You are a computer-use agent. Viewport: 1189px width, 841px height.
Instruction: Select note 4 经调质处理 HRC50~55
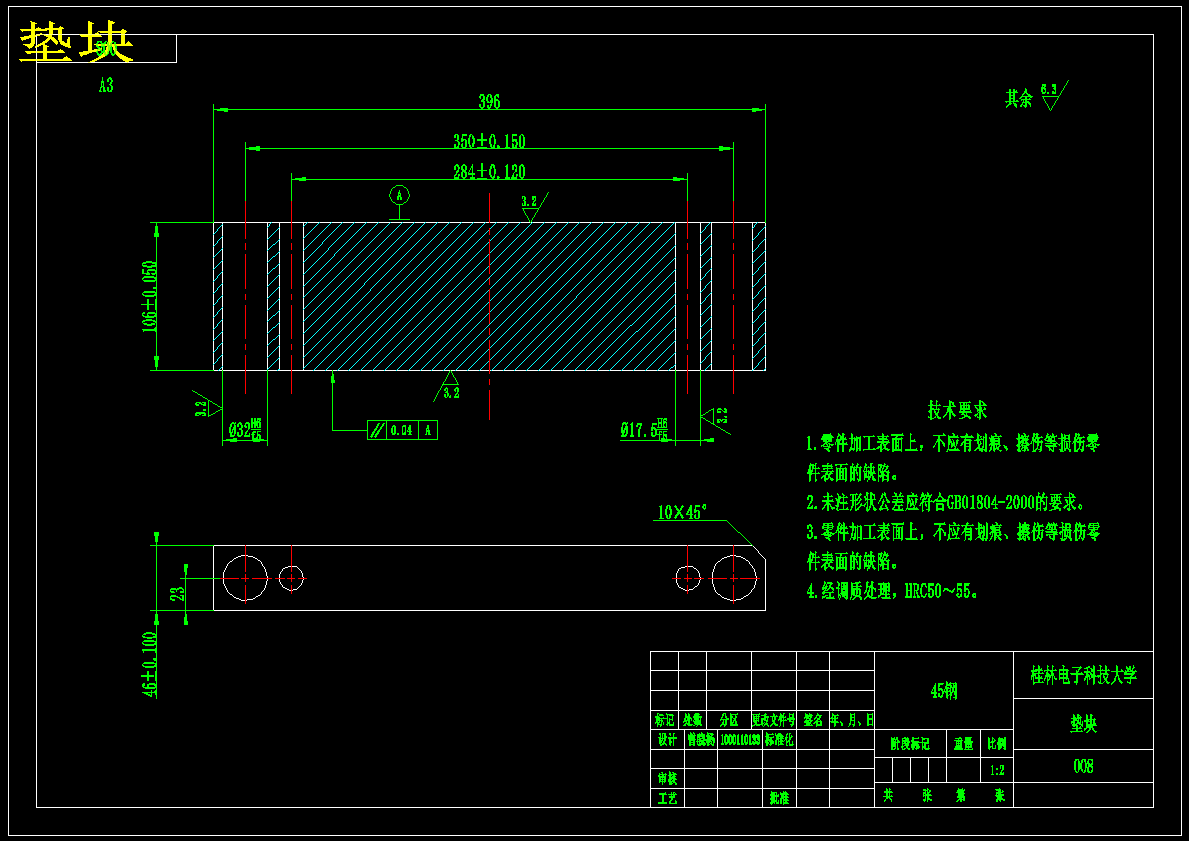[892, 591]
